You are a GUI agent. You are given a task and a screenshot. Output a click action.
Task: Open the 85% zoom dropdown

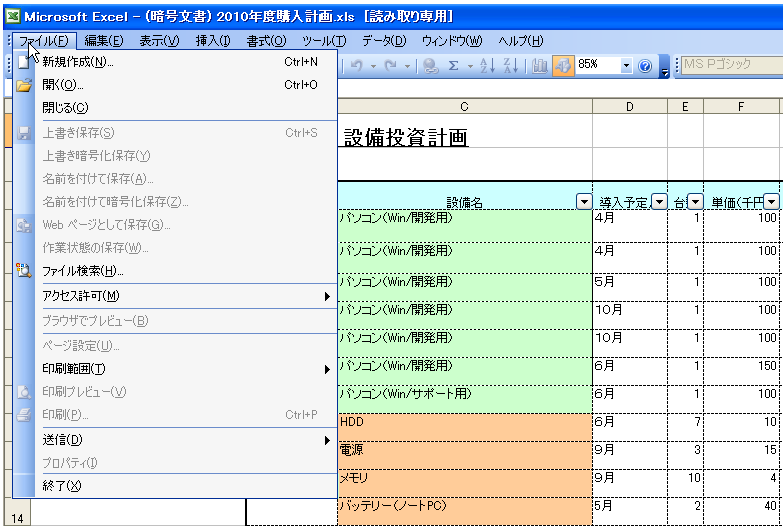(x=627, y=65)
